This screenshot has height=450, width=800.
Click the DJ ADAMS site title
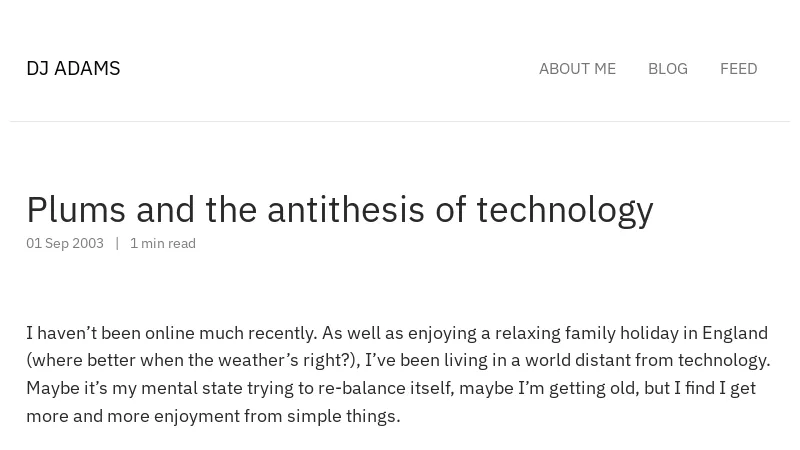[73, 68]
